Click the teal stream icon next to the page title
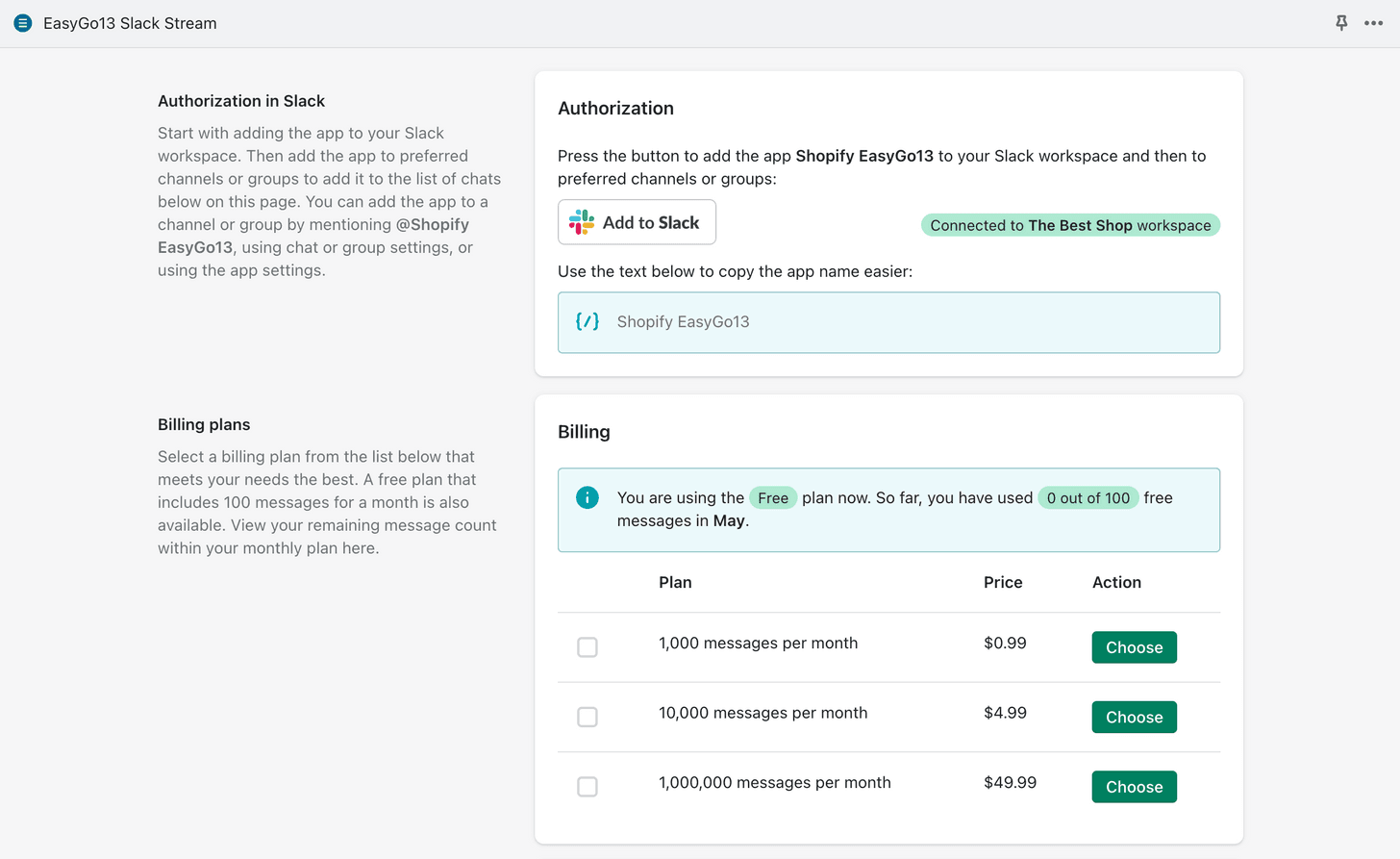Screen dimensions: 1400x859 click(21, 22)
